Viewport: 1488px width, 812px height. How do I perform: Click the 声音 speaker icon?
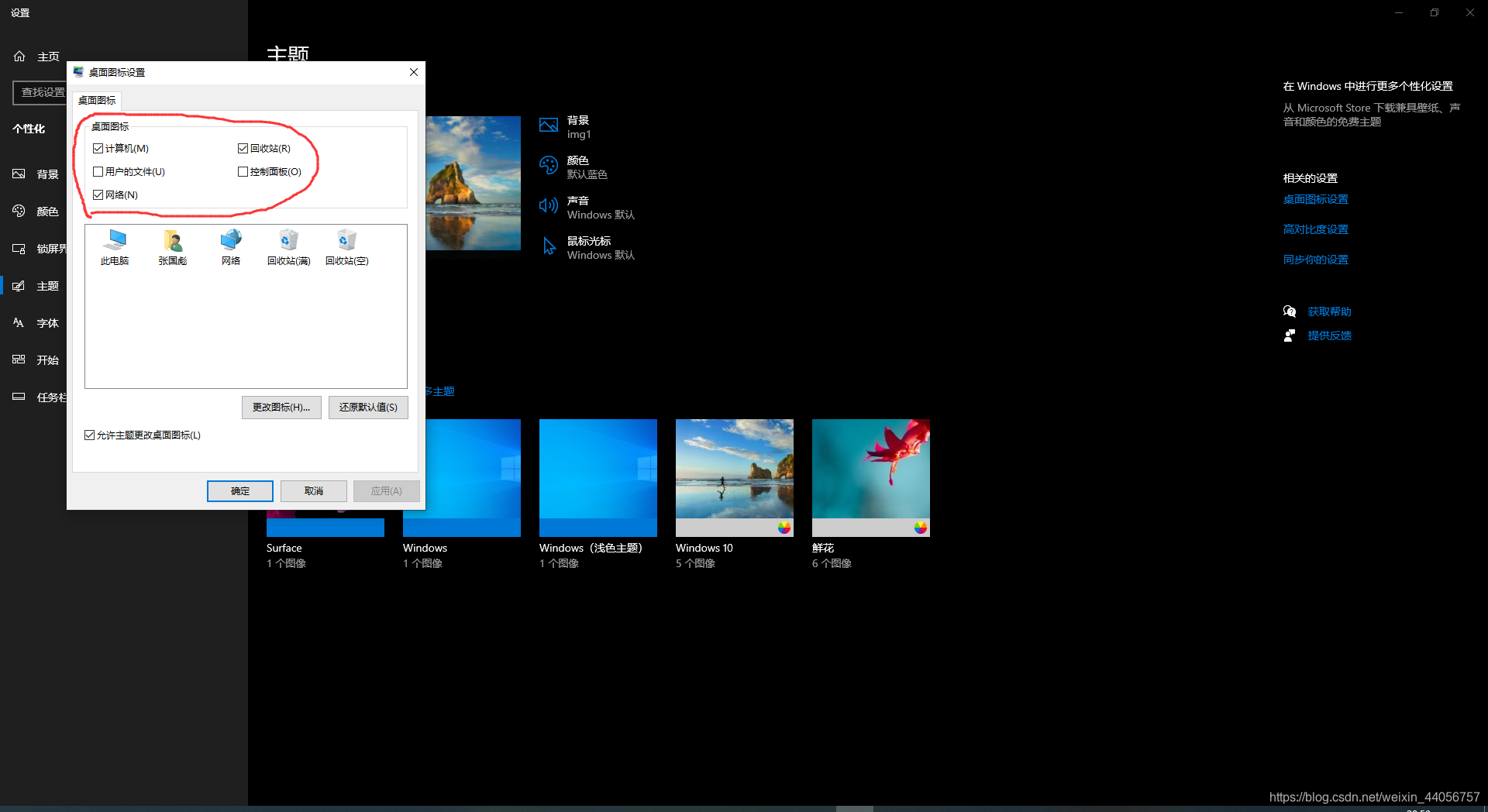click(549, 205)
